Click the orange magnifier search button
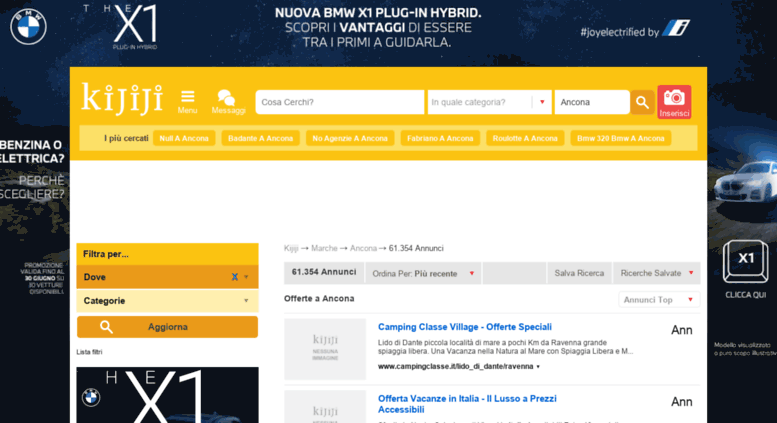The height and width of the screenshot is (423, 777). (x=642, y=103)
